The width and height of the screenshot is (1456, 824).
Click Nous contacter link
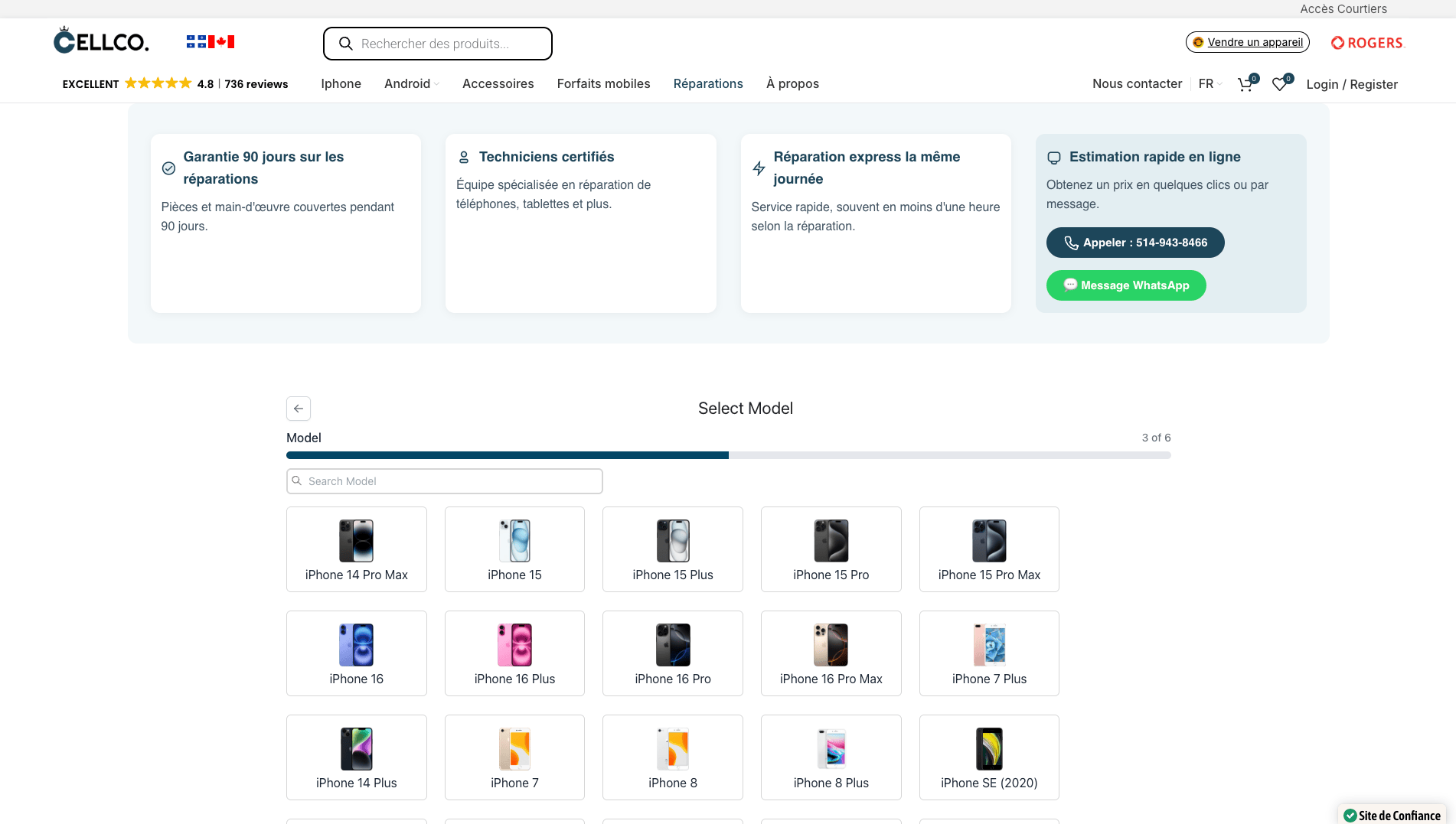point(1137,83)
